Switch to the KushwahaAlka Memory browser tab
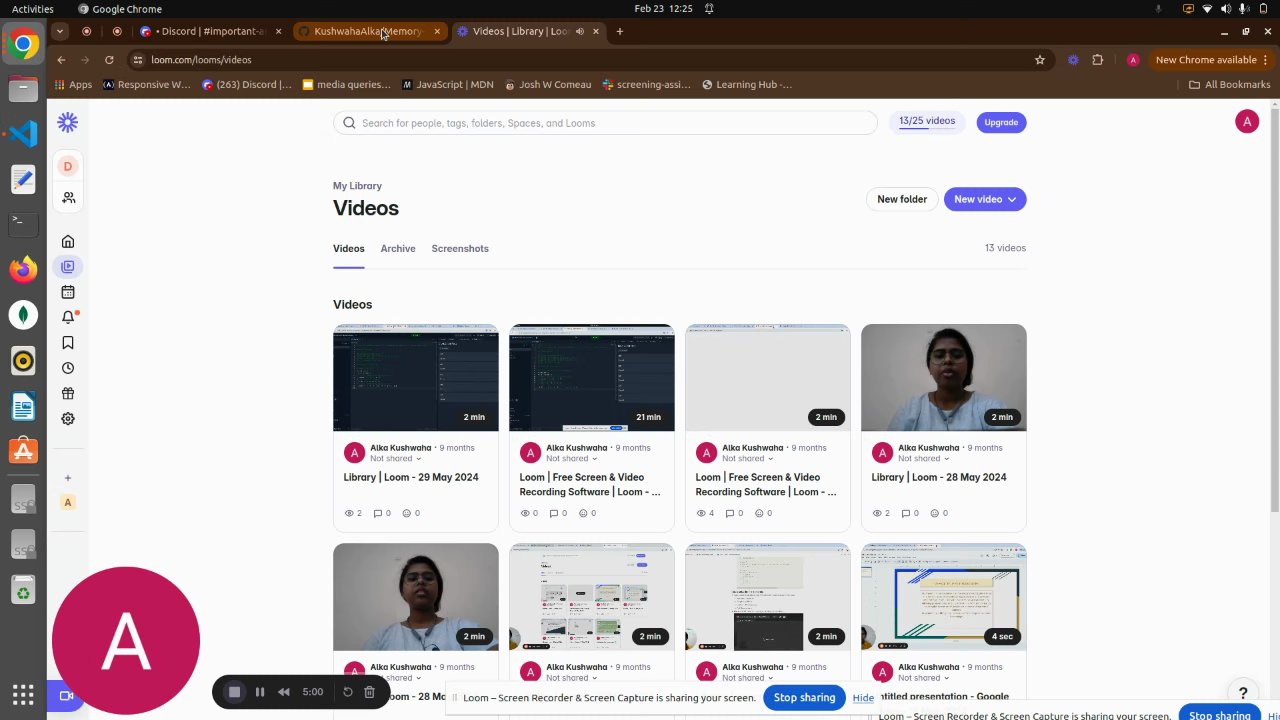 click(368, 31)
